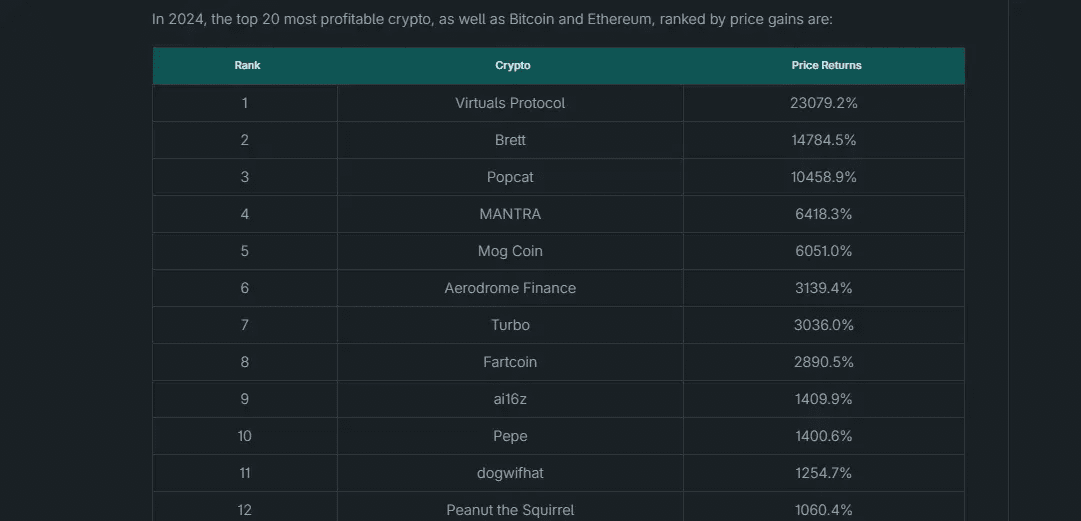Click the Mog Coin cell
The height and width of the screenshot is (521, 1081).
coord(510,252)
